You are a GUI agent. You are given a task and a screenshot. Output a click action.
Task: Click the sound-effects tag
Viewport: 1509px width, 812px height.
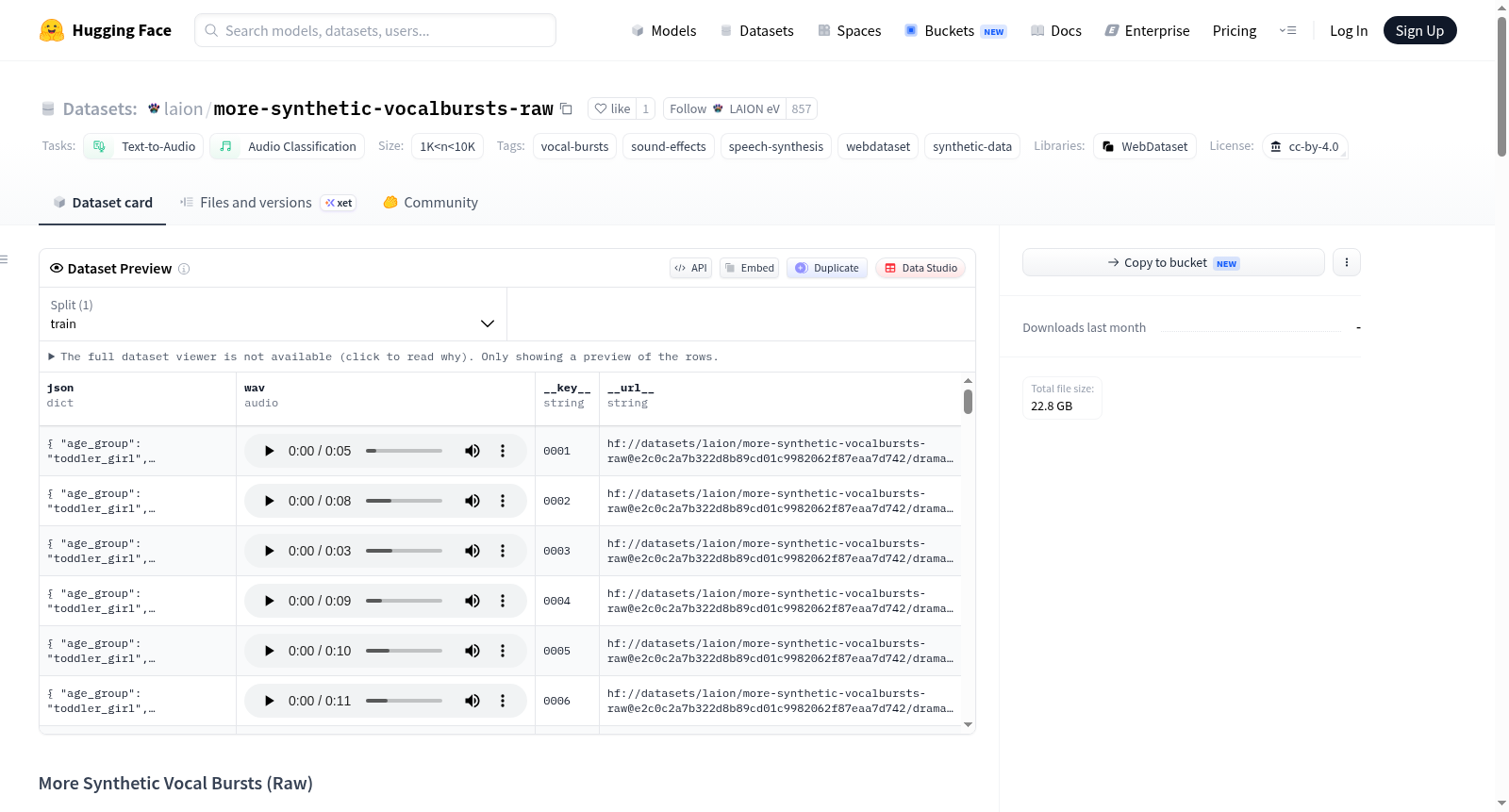pos(668,146)
